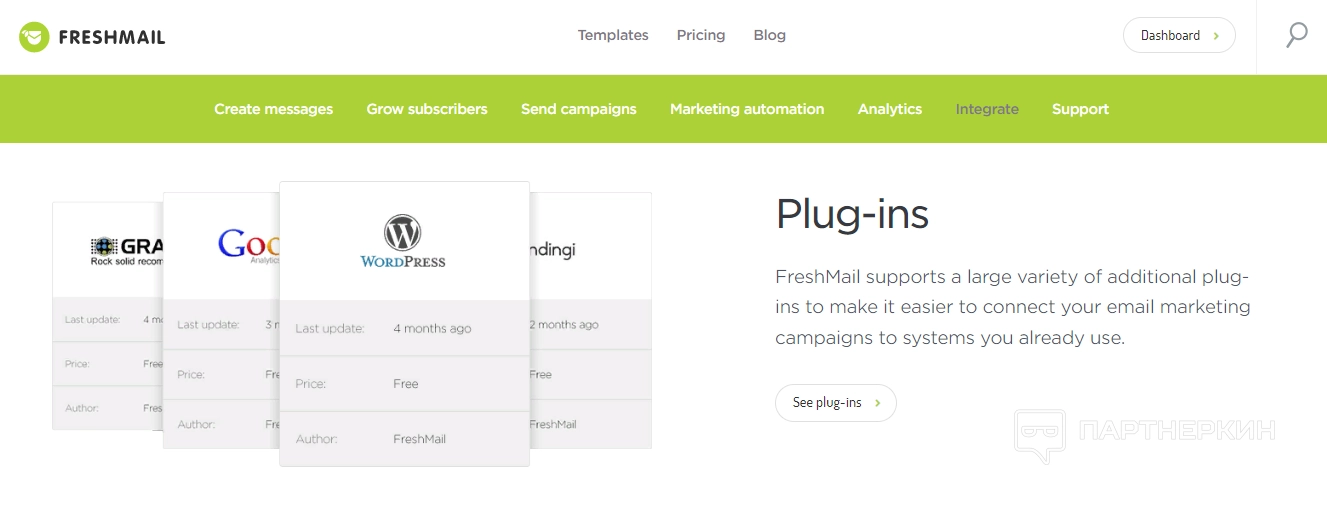Click the Integrate tab

click(x=987, y=109)
